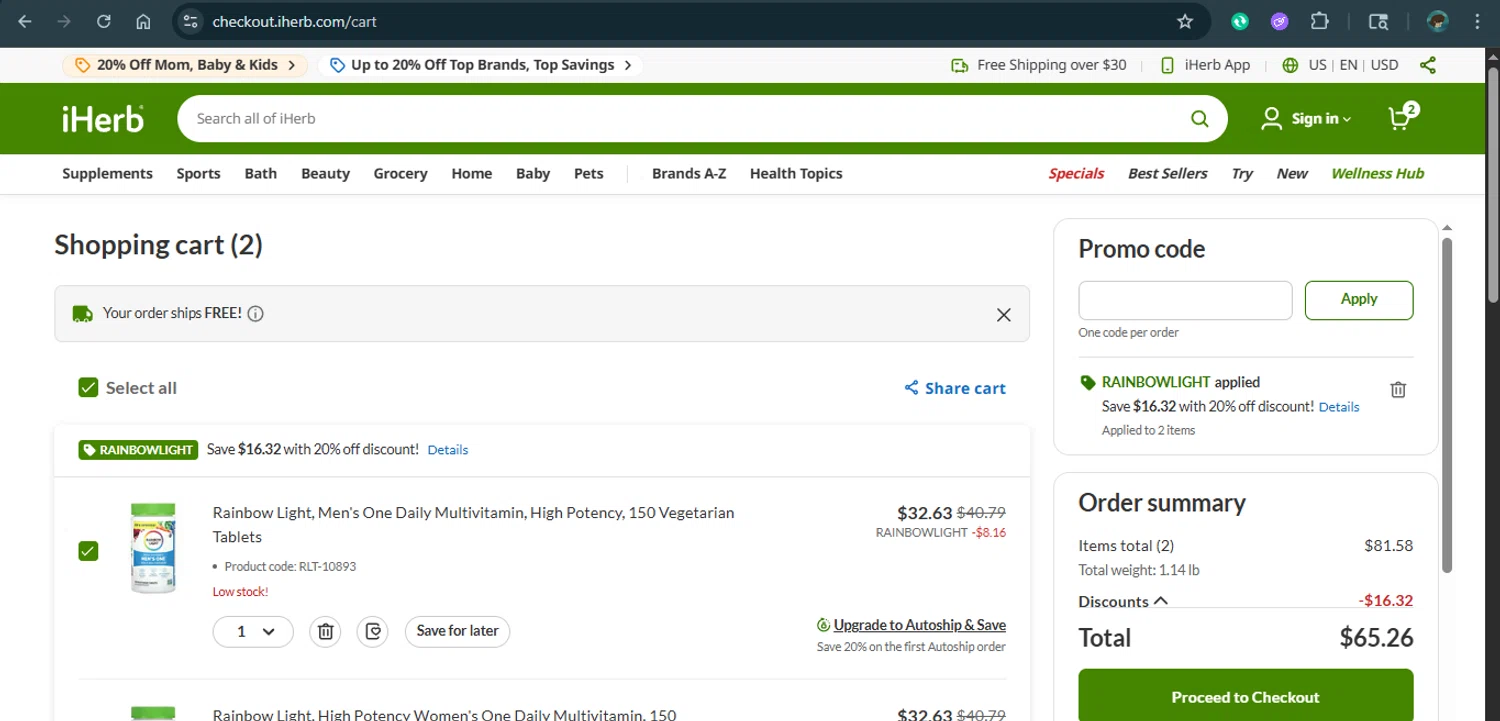Bookmark this page with the star icon

(1185, 21)
